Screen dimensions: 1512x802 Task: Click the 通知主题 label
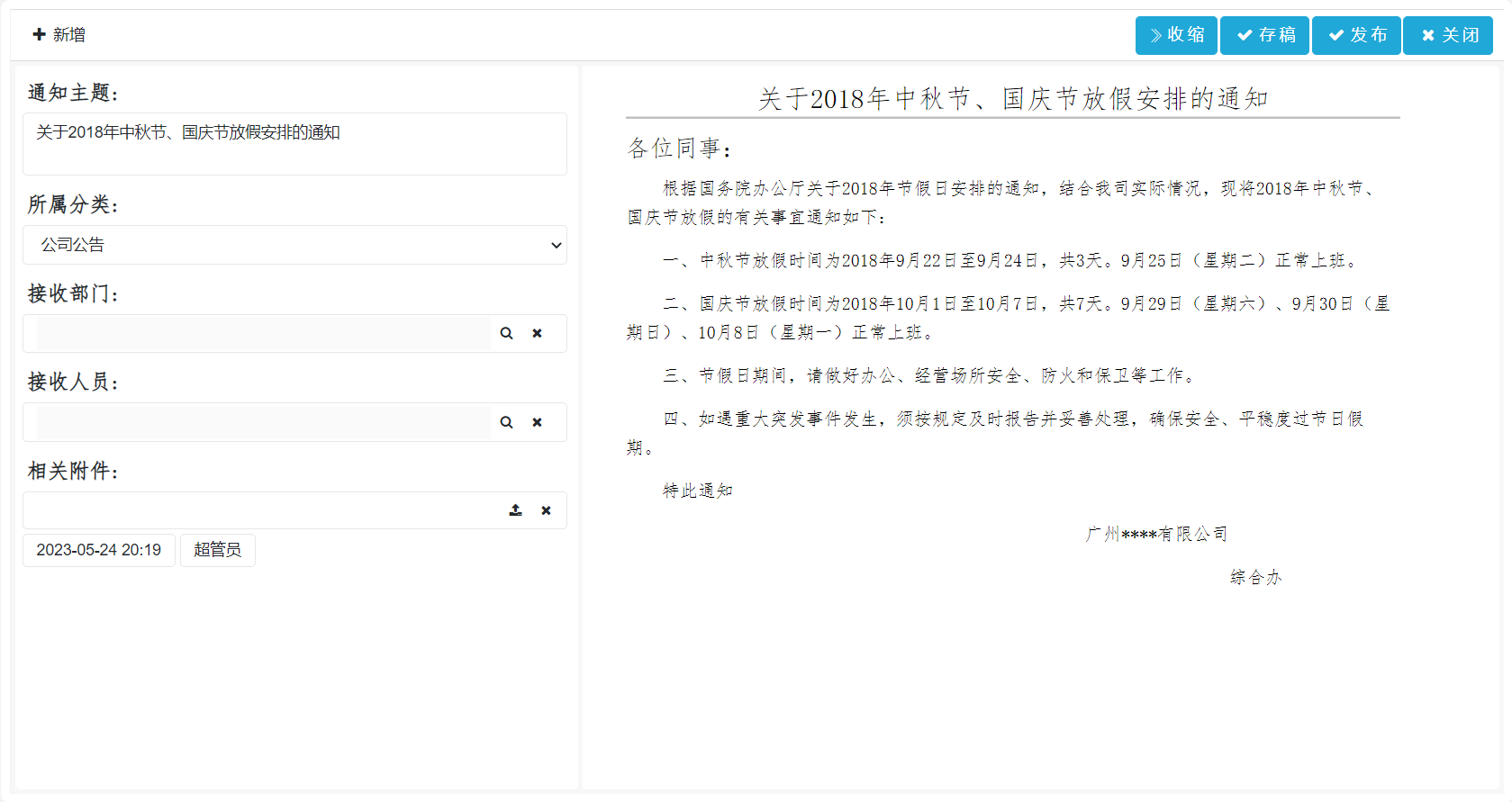73,93
